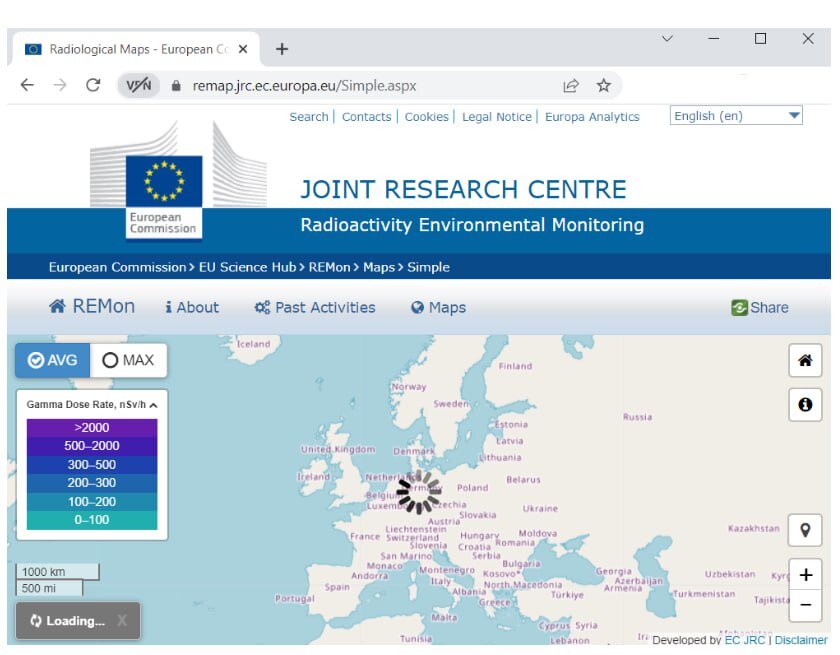Open the Europa Analytics link
Viewport: 840px width, 655px height.
pyautogui.click(x=592, y=117)
